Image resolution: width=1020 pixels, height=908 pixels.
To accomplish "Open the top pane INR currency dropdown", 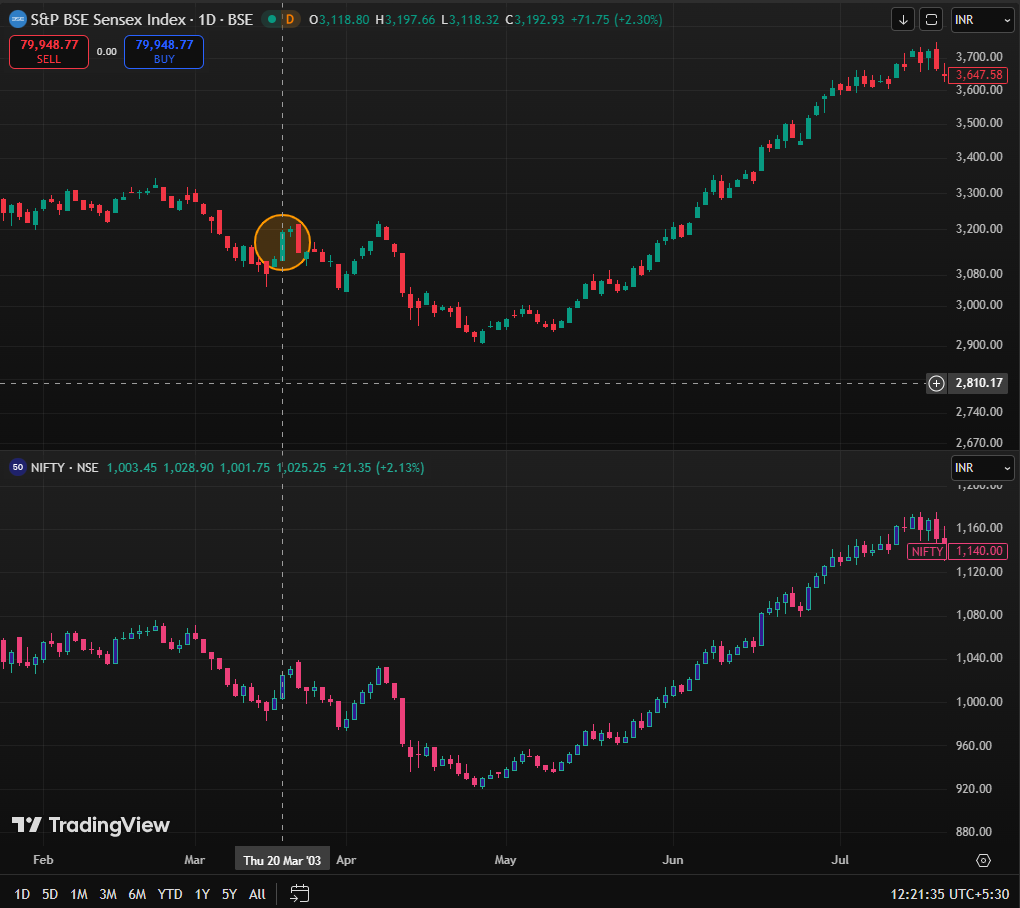I will click(x=981, y=19).
